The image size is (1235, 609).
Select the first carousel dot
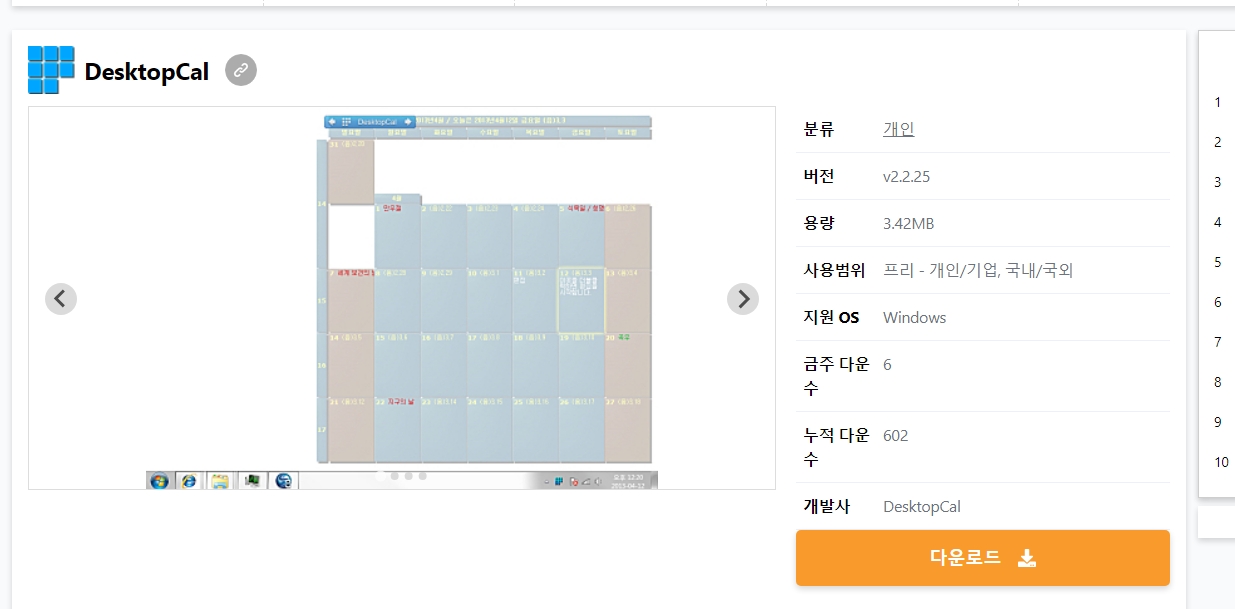pyautogui.click(x=380, y=476)
